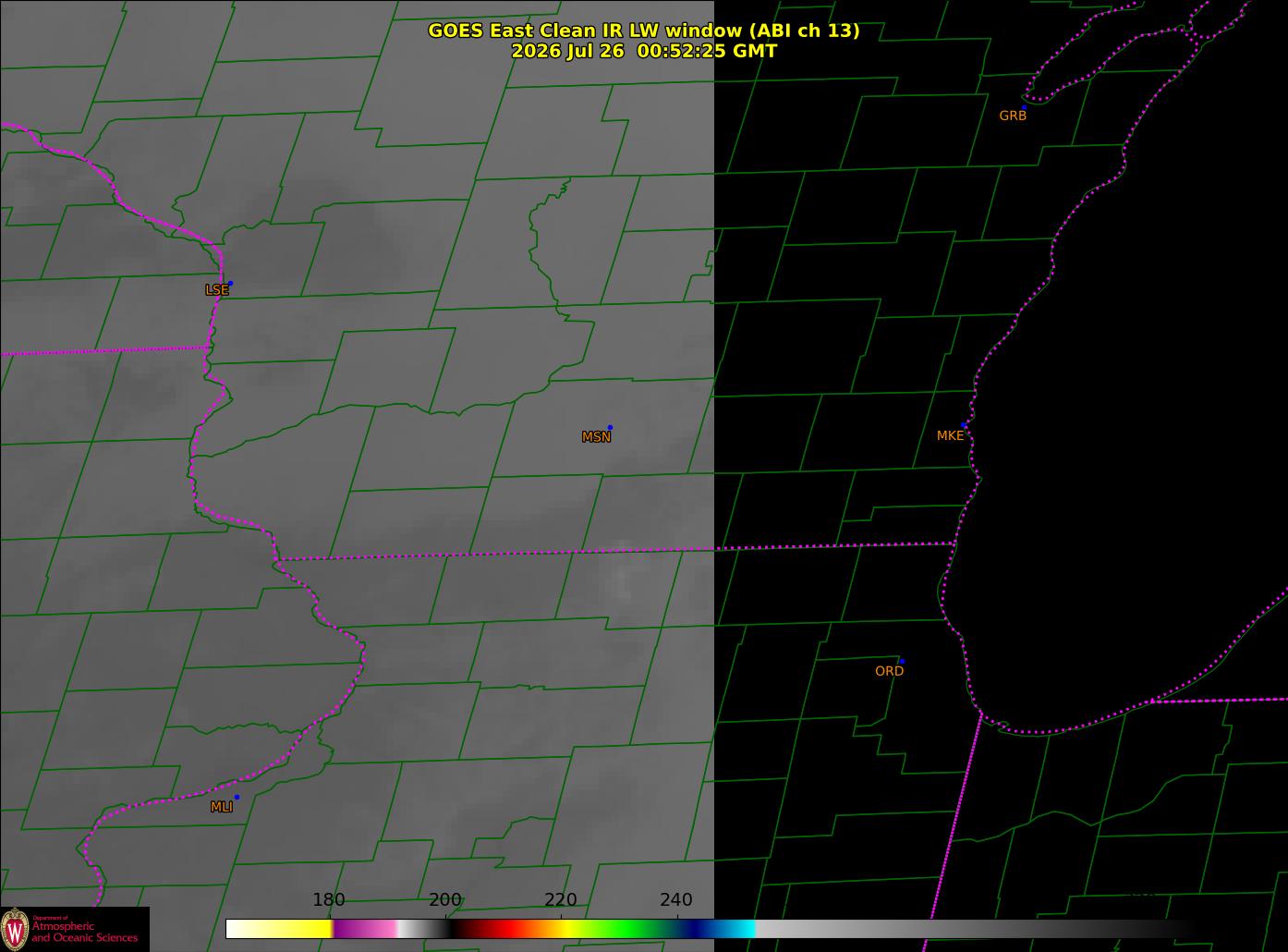Viewport: 1288px width, 952px height.
Task: Click the MLI station marker dot
Action: (237, 797)
